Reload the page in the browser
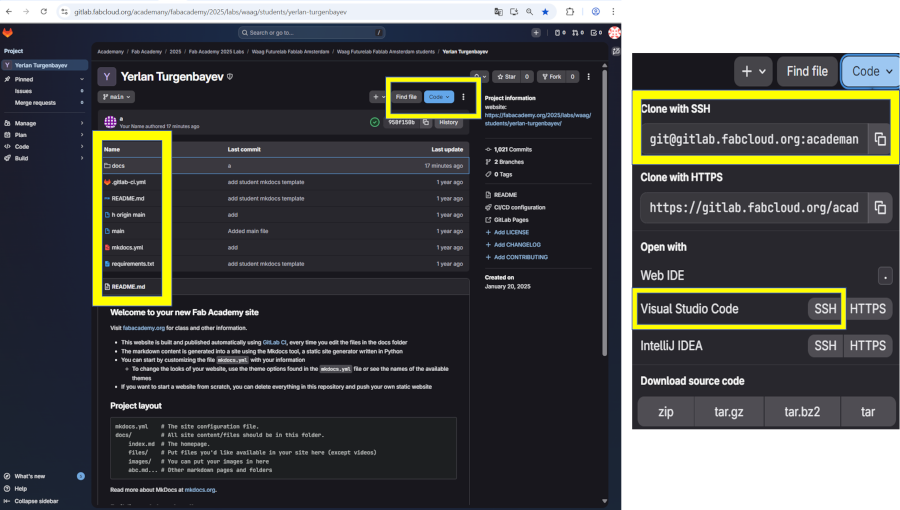The height and width of the screenshot is (510, 900). pos(44,11)
